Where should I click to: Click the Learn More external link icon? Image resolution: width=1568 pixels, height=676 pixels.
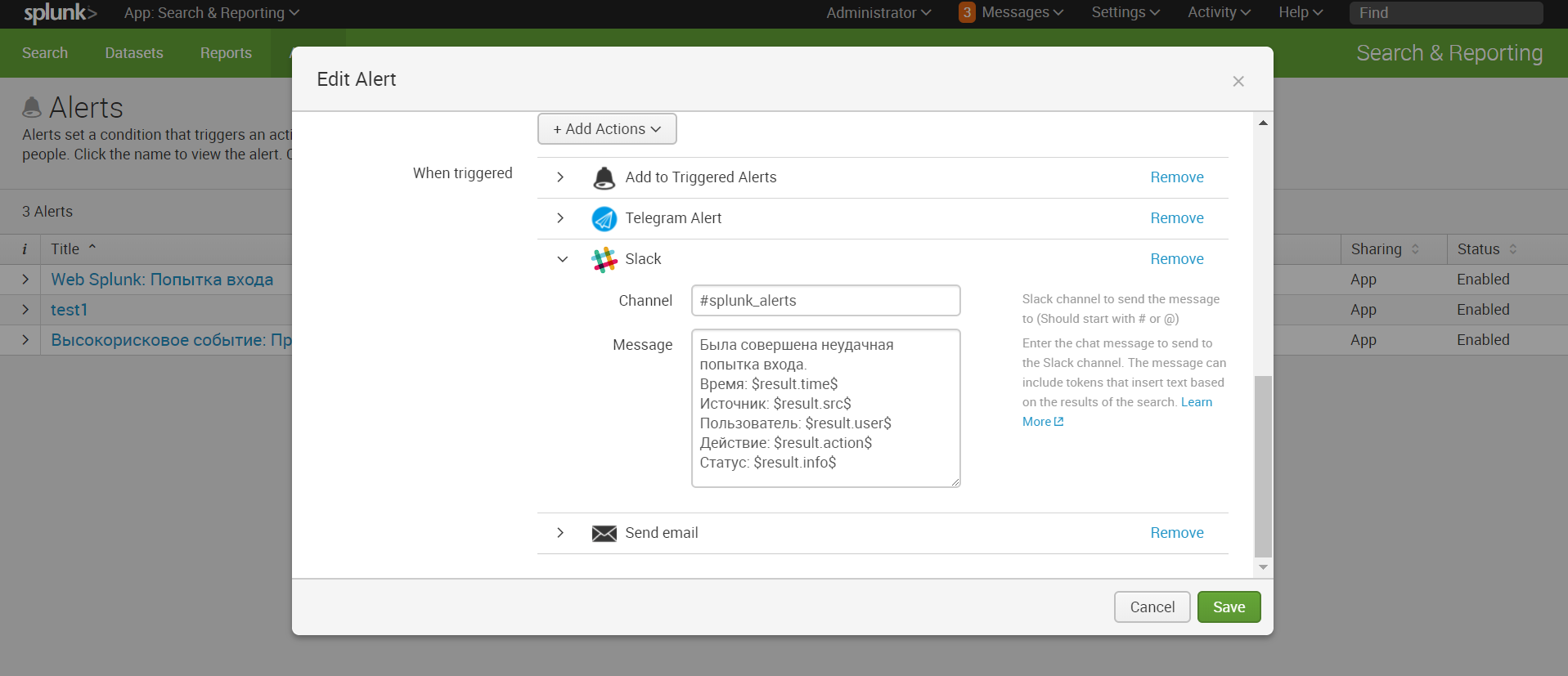pos(1059,422)
